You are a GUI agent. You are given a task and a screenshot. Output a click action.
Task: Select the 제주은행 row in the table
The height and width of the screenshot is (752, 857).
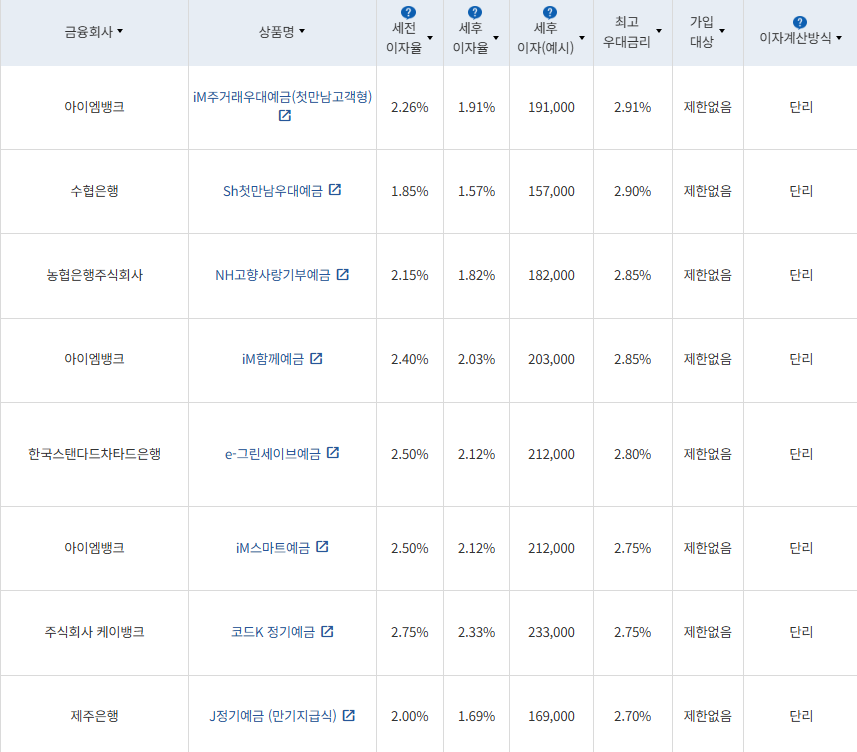click(94, 716)
